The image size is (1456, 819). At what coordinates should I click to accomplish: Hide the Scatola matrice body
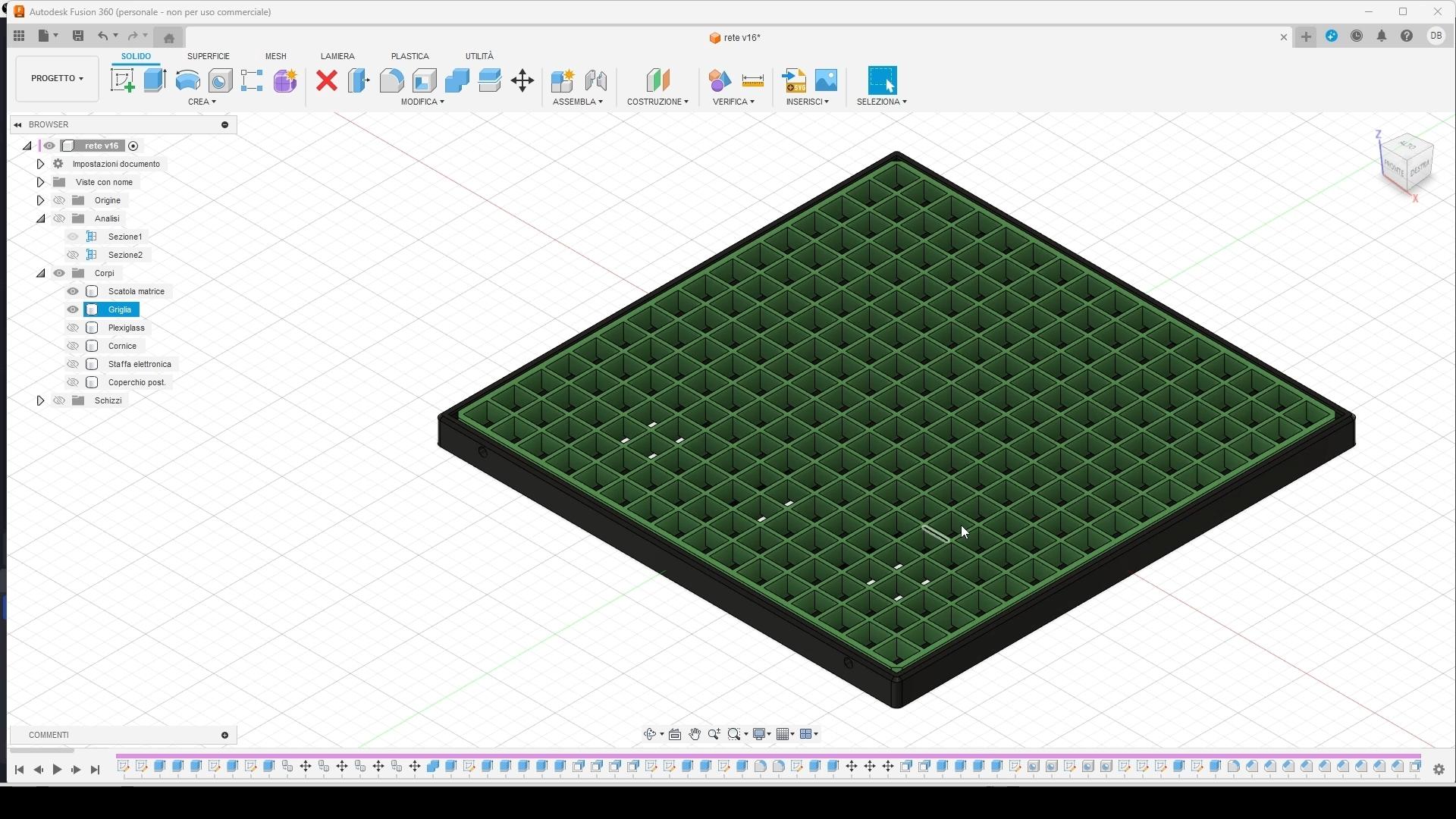pos(73,291)
